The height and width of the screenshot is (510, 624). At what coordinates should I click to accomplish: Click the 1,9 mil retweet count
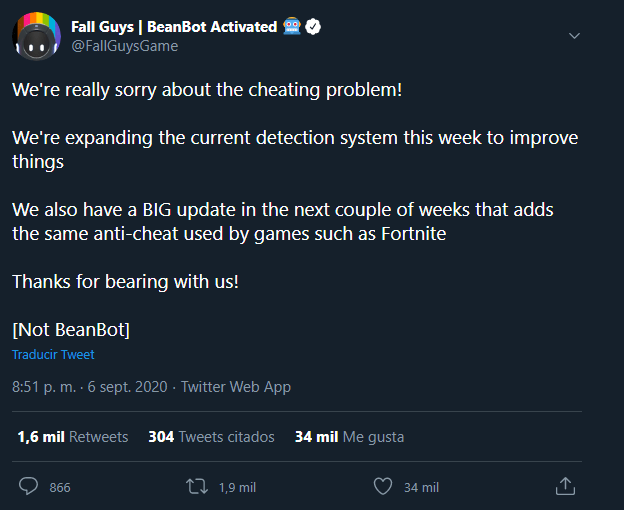pyautogui.click(x=237, y=487)
